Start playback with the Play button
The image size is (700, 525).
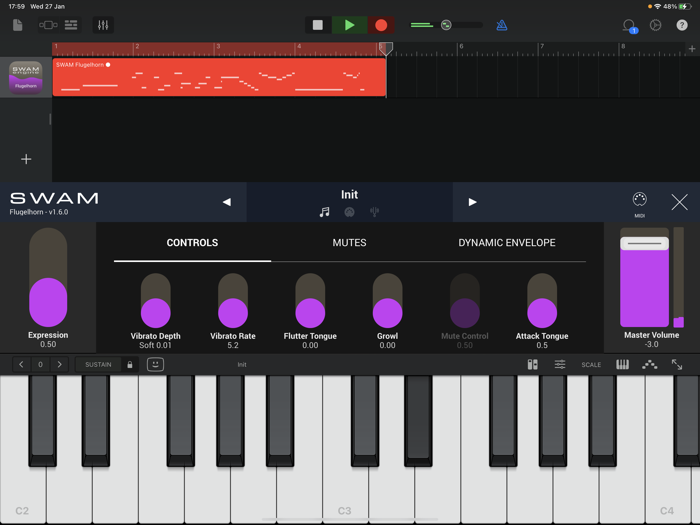[349, 25]
